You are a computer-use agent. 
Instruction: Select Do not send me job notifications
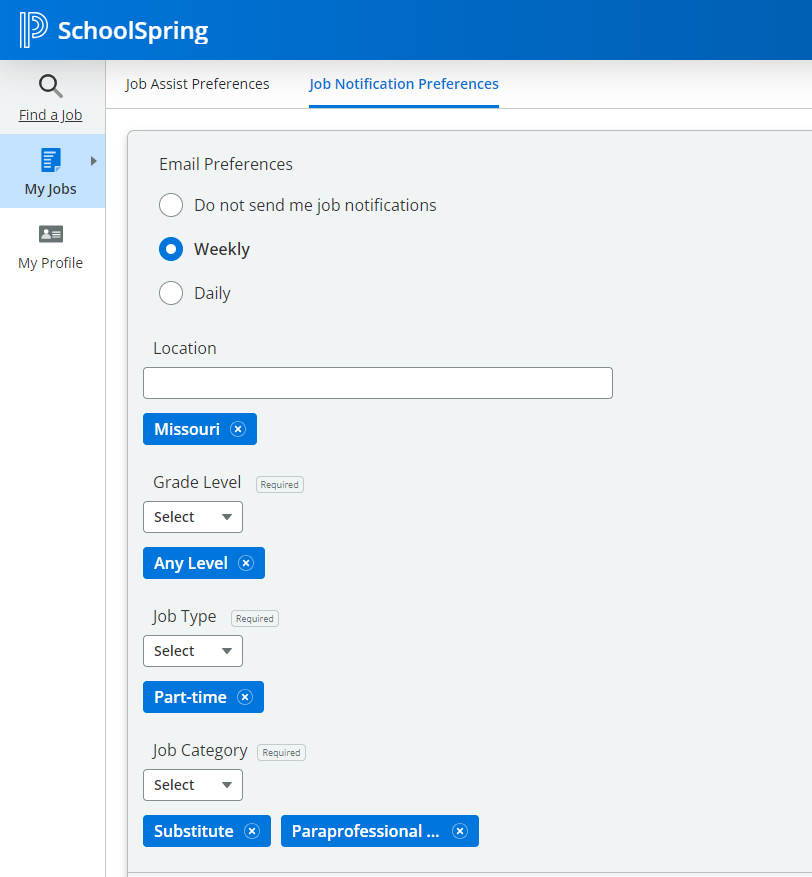coord(171,205)
